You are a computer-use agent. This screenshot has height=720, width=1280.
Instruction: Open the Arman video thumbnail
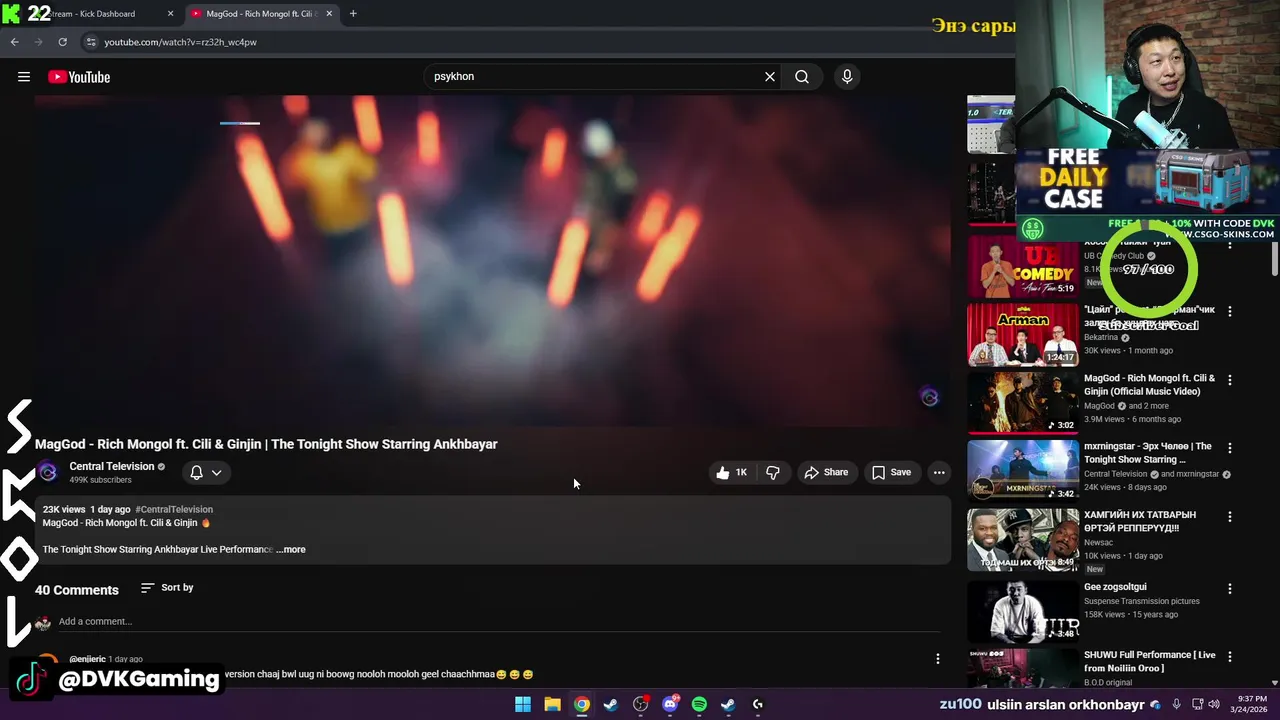(x=1022, y=334)
